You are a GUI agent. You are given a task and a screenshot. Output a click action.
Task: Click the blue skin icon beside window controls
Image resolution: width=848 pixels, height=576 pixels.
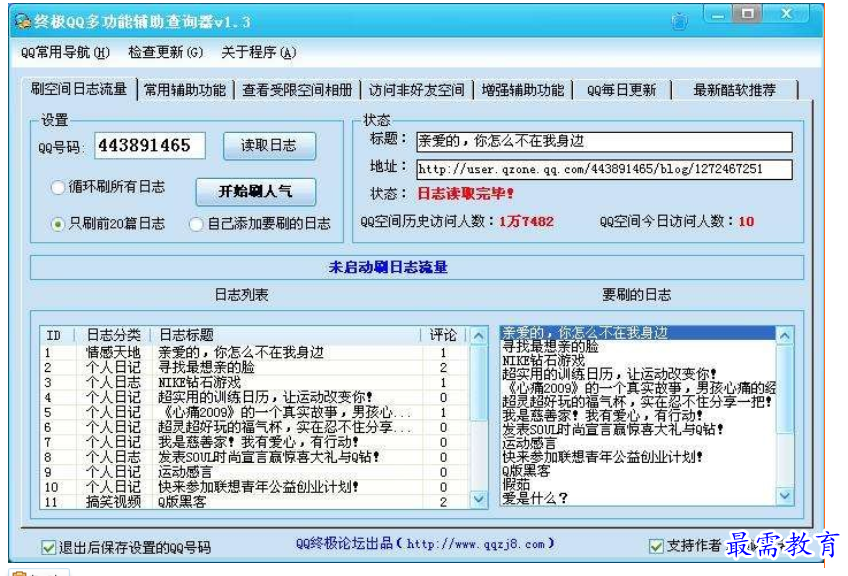click(x=679, y=22)
